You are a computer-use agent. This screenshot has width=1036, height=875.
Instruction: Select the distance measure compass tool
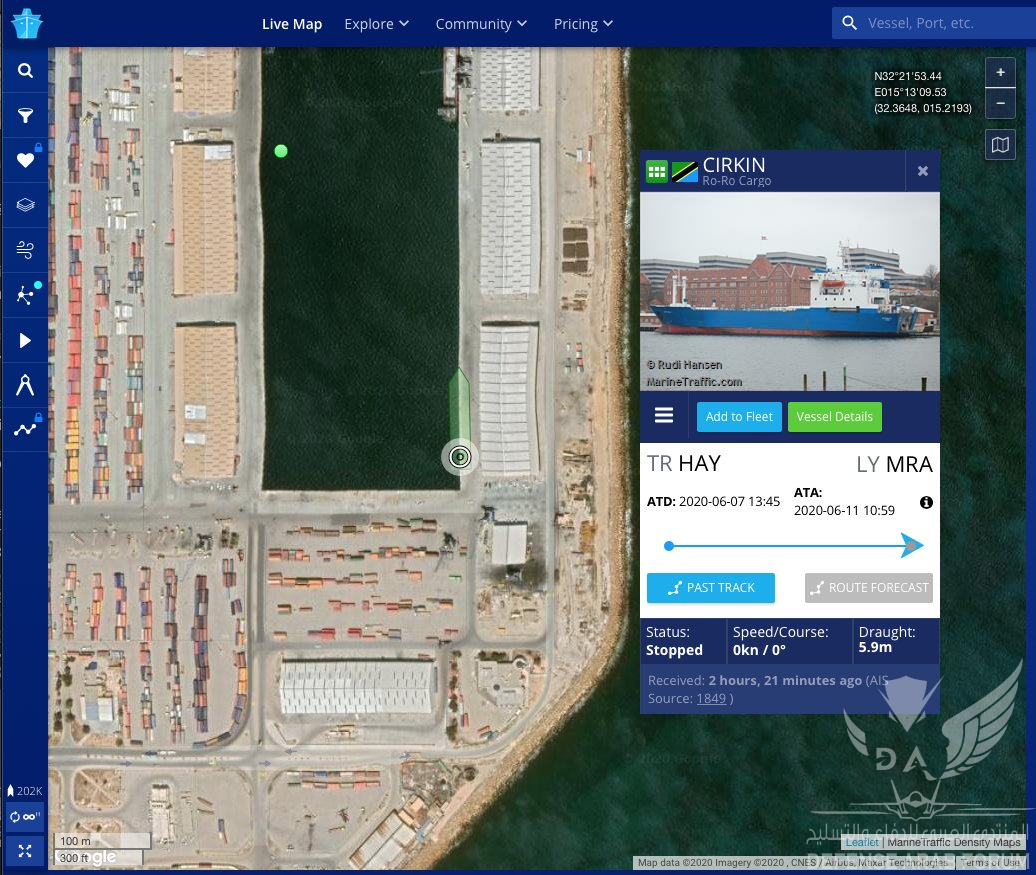click(x=25, y=385)
